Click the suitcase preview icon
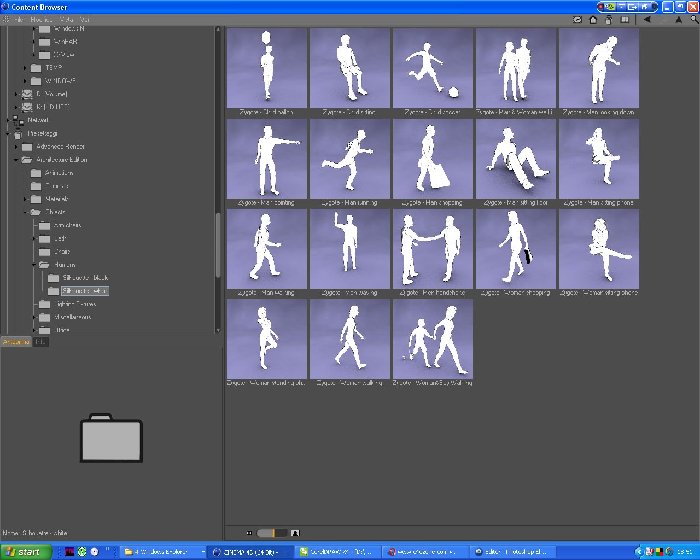 click(x=111, y=438)
